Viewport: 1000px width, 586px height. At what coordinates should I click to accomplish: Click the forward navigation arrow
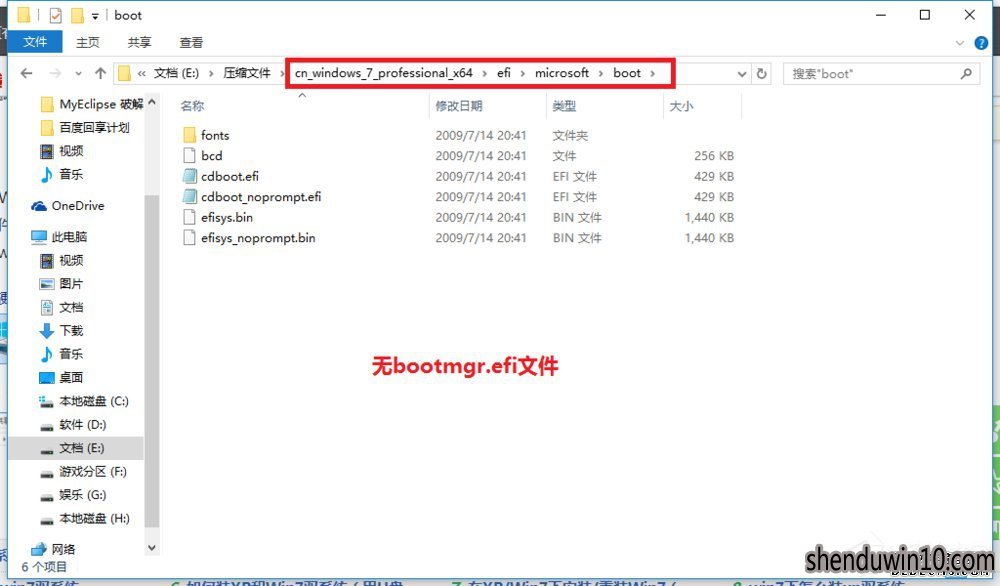(55, 73)
